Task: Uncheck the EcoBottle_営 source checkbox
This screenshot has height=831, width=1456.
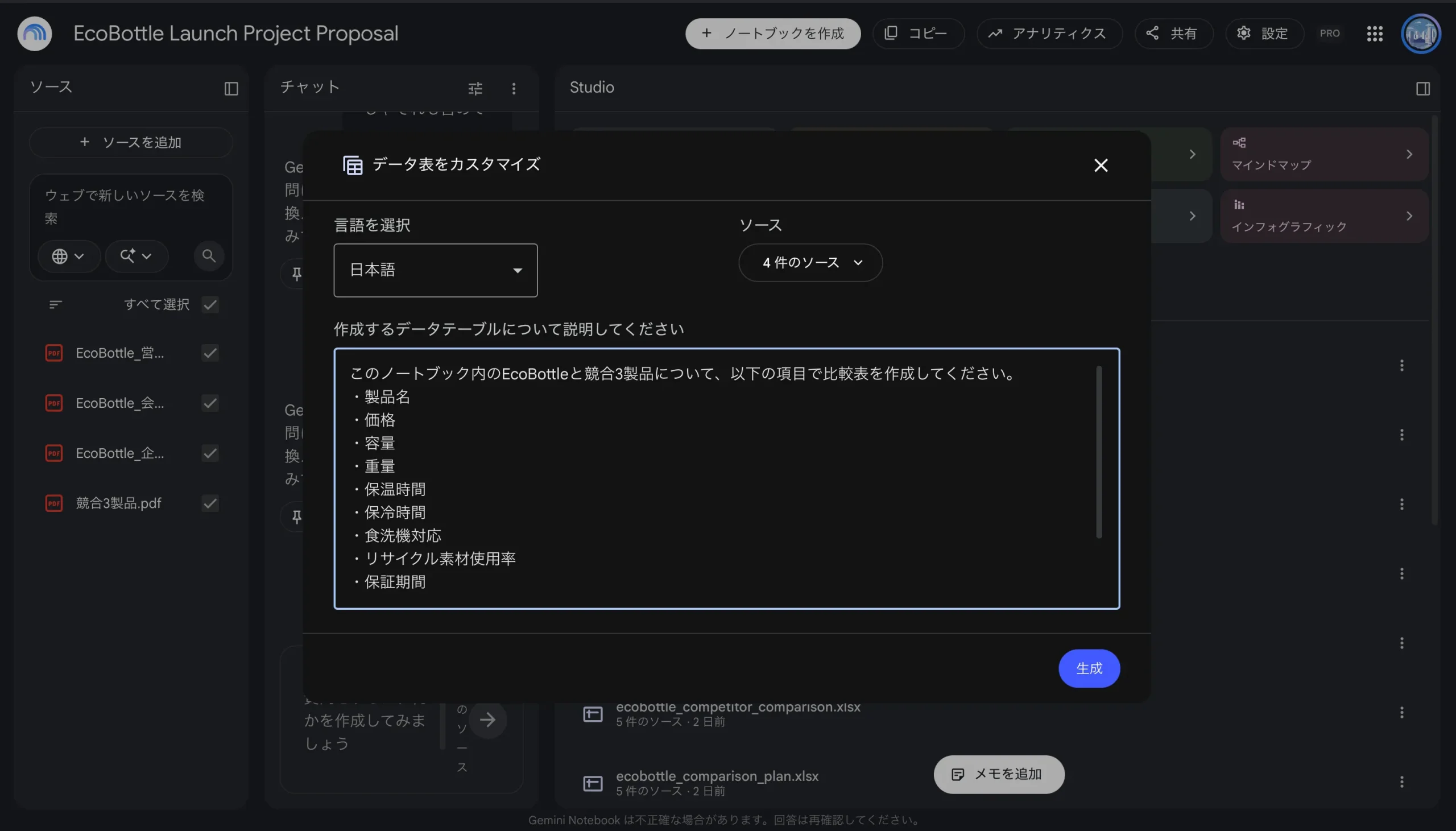Action: point(210,353)
